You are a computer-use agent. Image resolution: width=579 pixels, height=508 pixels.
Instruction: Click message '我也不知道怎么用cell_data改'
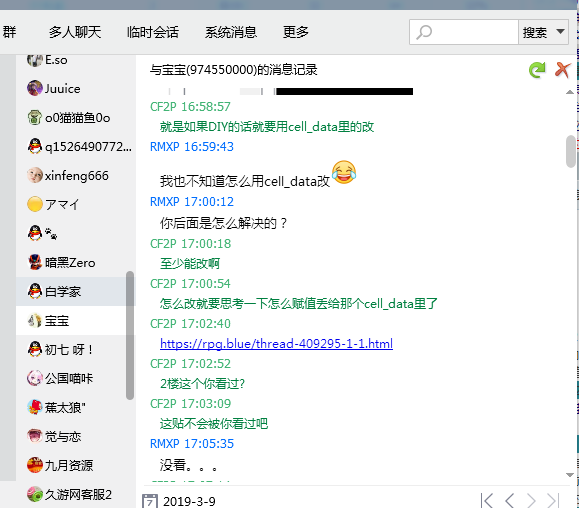coord(244,181)
